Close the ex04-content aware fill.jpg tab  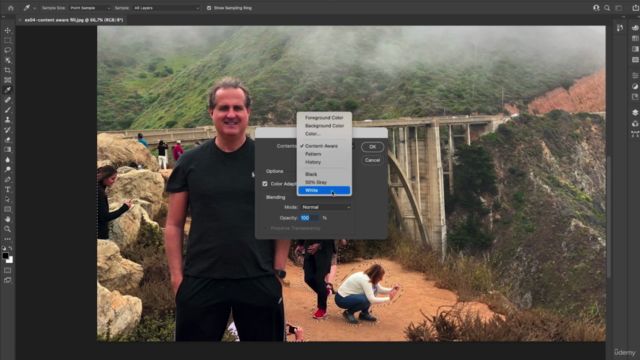[x=20, y=20]
